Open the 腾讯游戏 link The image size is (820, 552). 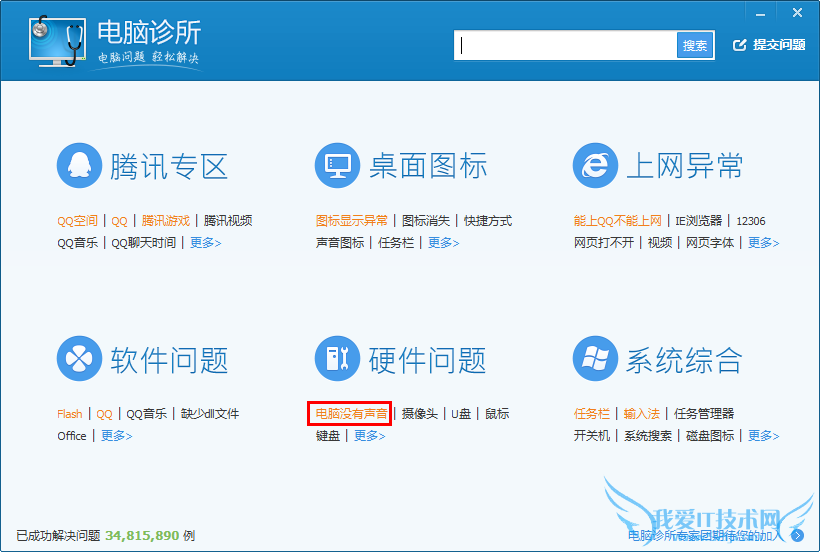click(165, 221)
